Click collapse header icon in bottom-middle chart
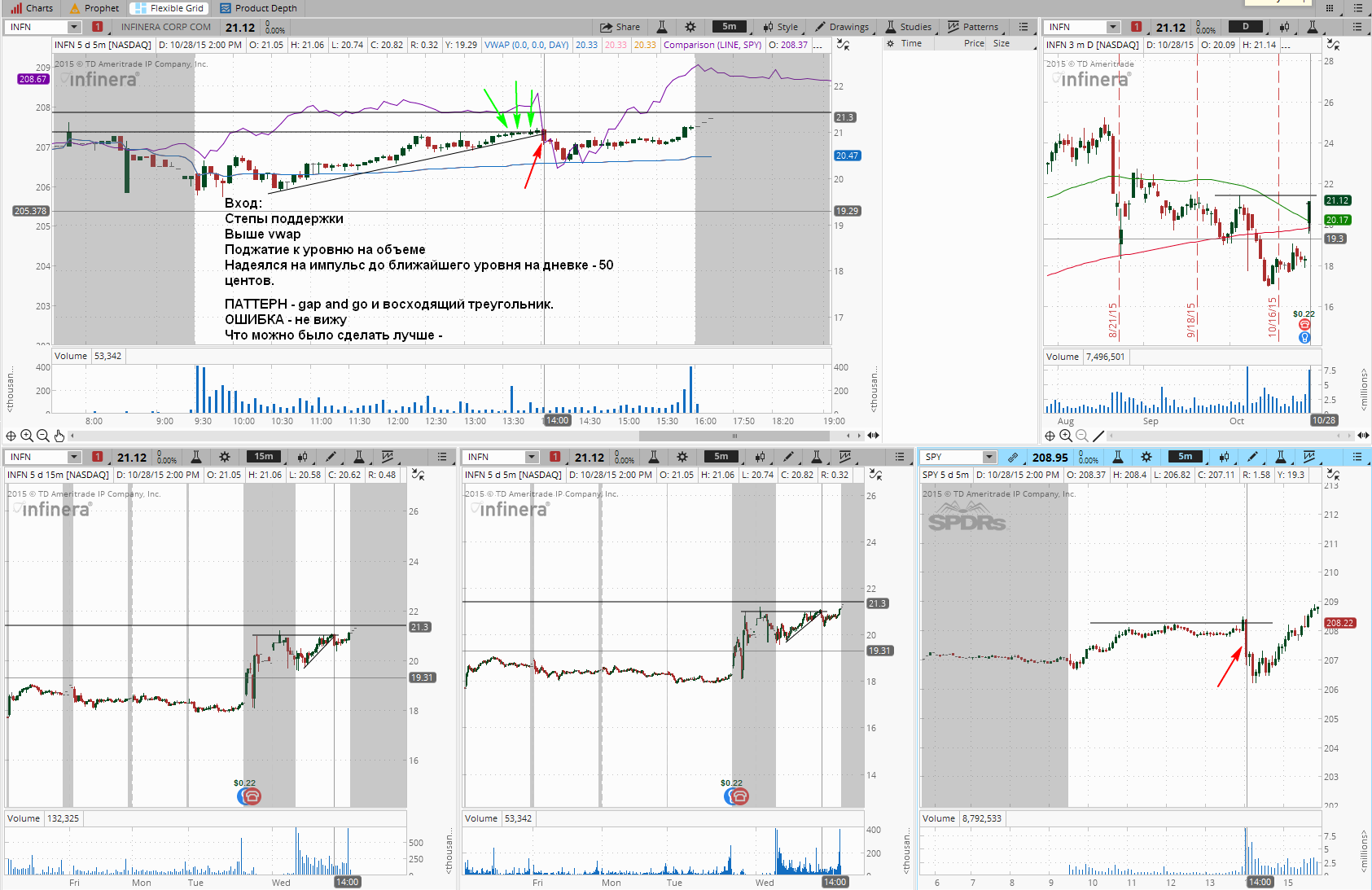Screen dimensions: 1372x890 (x=875, y=475)
